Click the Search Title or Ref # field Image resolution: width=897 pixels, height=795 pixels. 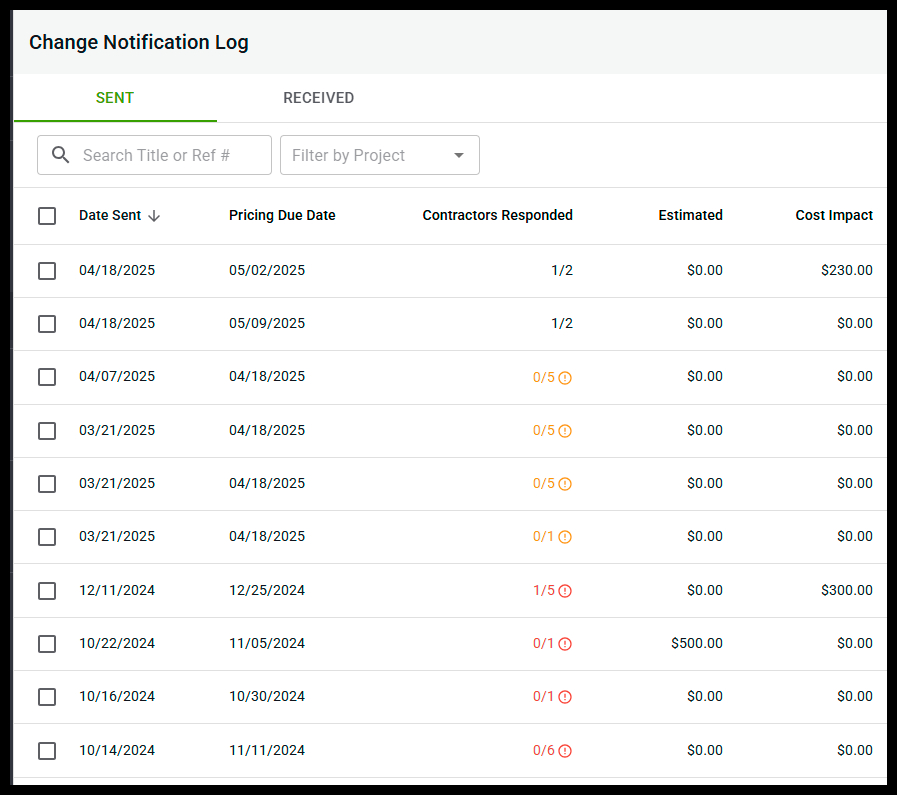click(x=154, y=155)
